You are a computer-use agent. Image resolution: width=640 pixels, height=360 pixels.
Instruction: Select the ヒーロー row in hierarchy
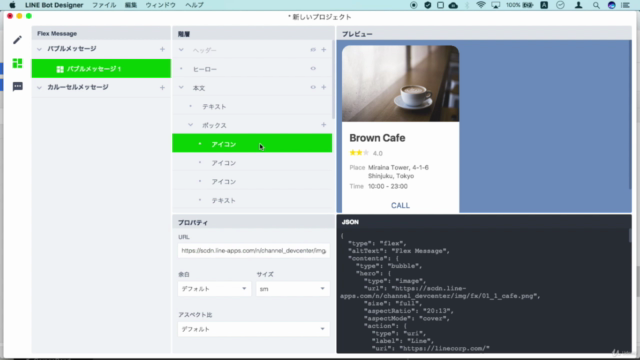252,69
